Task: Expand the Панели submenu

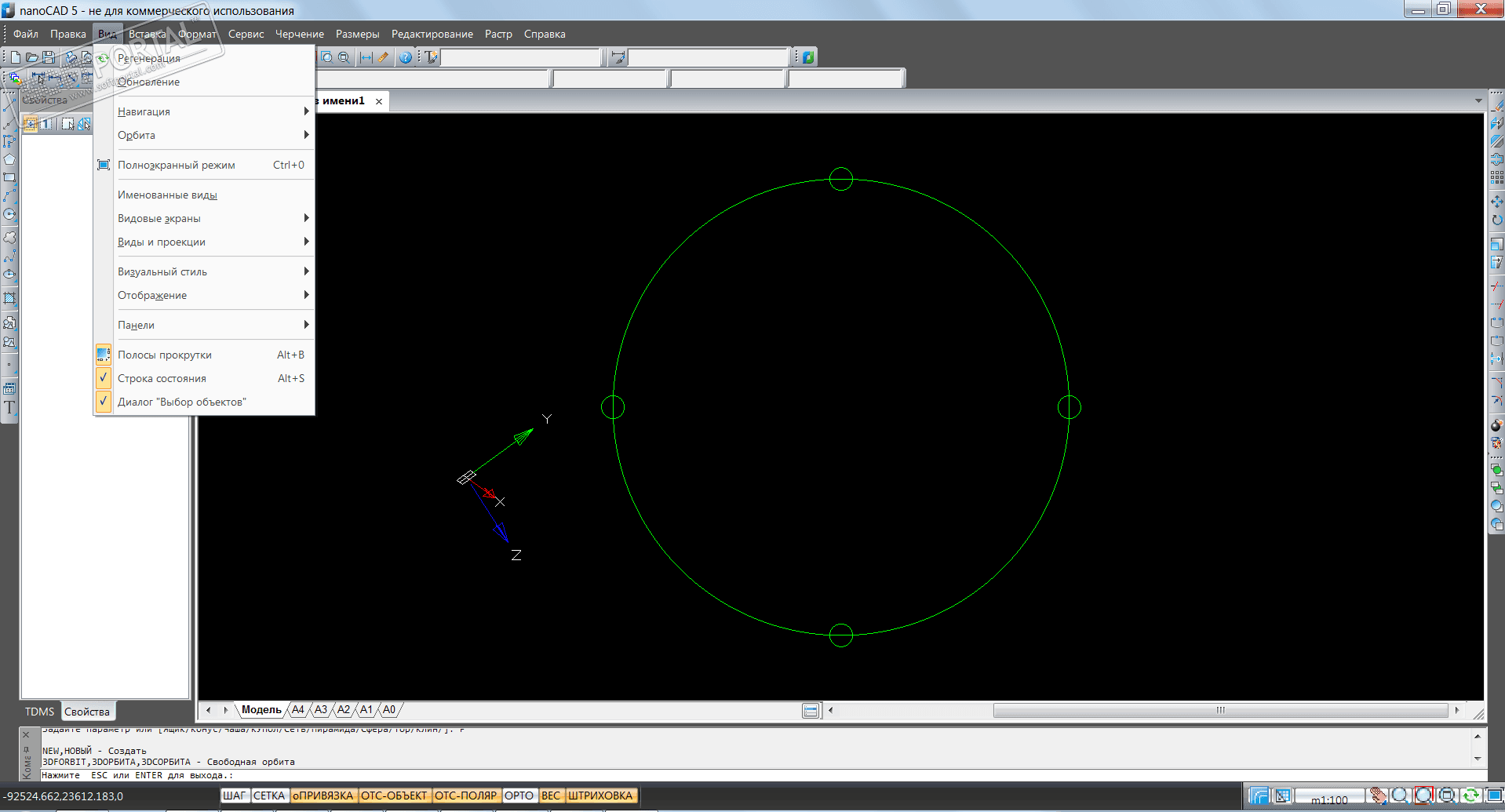Action: click(x=204, y=325)
